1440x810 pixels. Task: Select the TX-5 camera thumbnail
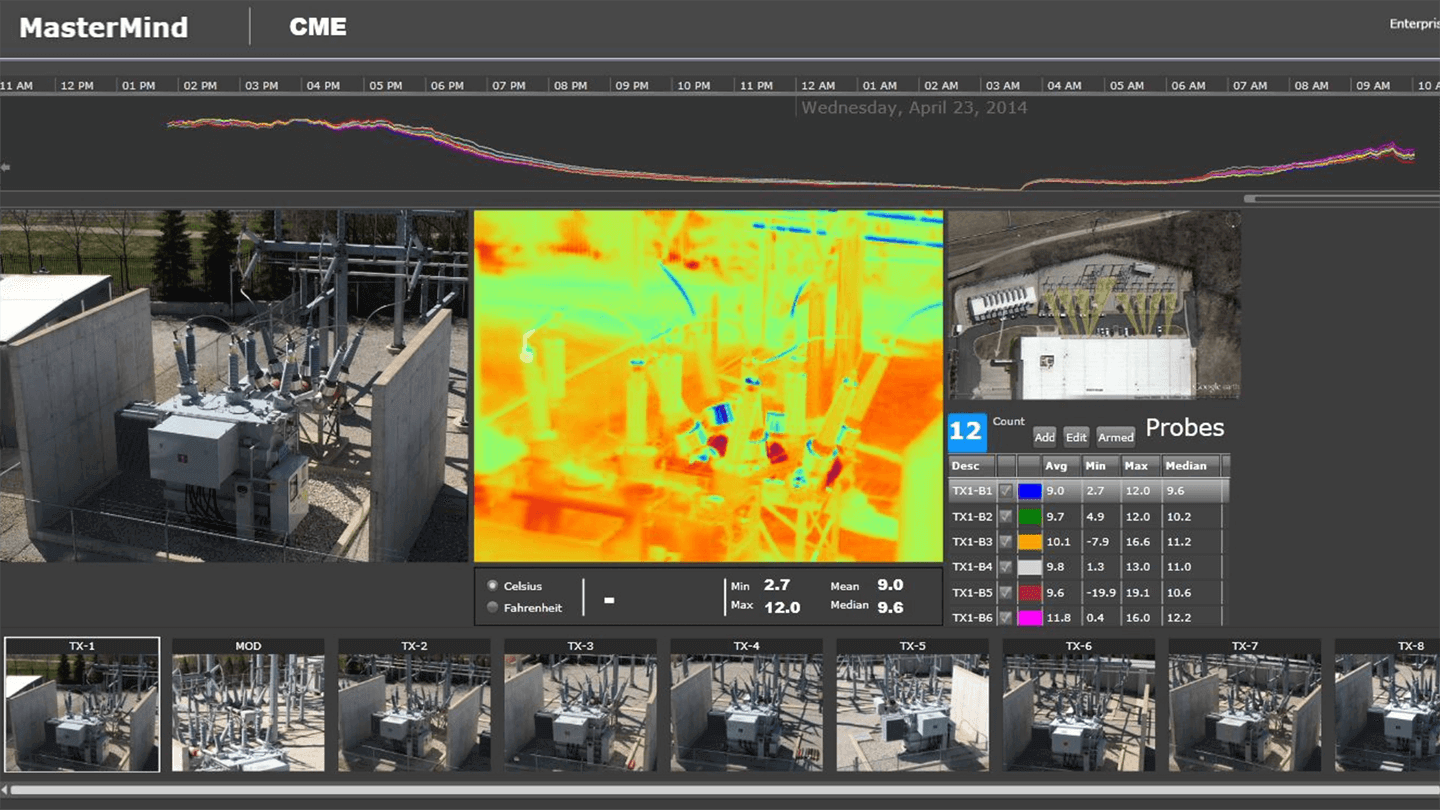(912, 705)
